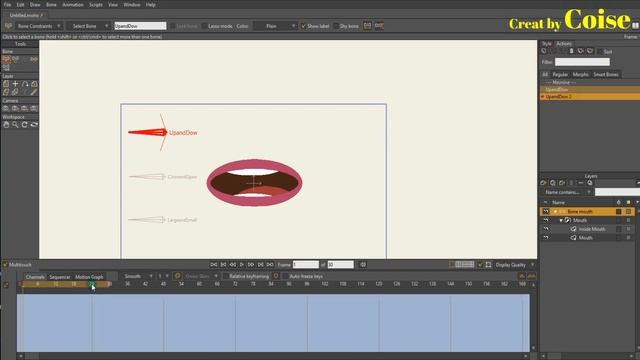Select the Eyedropper layer tool
This screenshot has height=360, width=640.
click(x=34, y=92)
